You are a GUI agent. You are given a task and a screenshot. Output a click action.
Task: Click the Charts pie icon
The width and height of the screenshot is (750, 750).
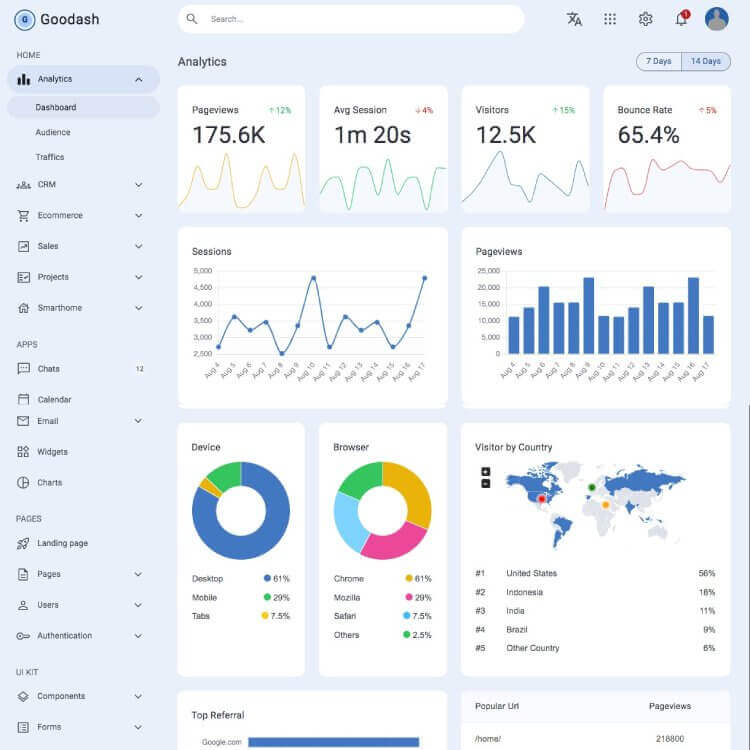23,483
